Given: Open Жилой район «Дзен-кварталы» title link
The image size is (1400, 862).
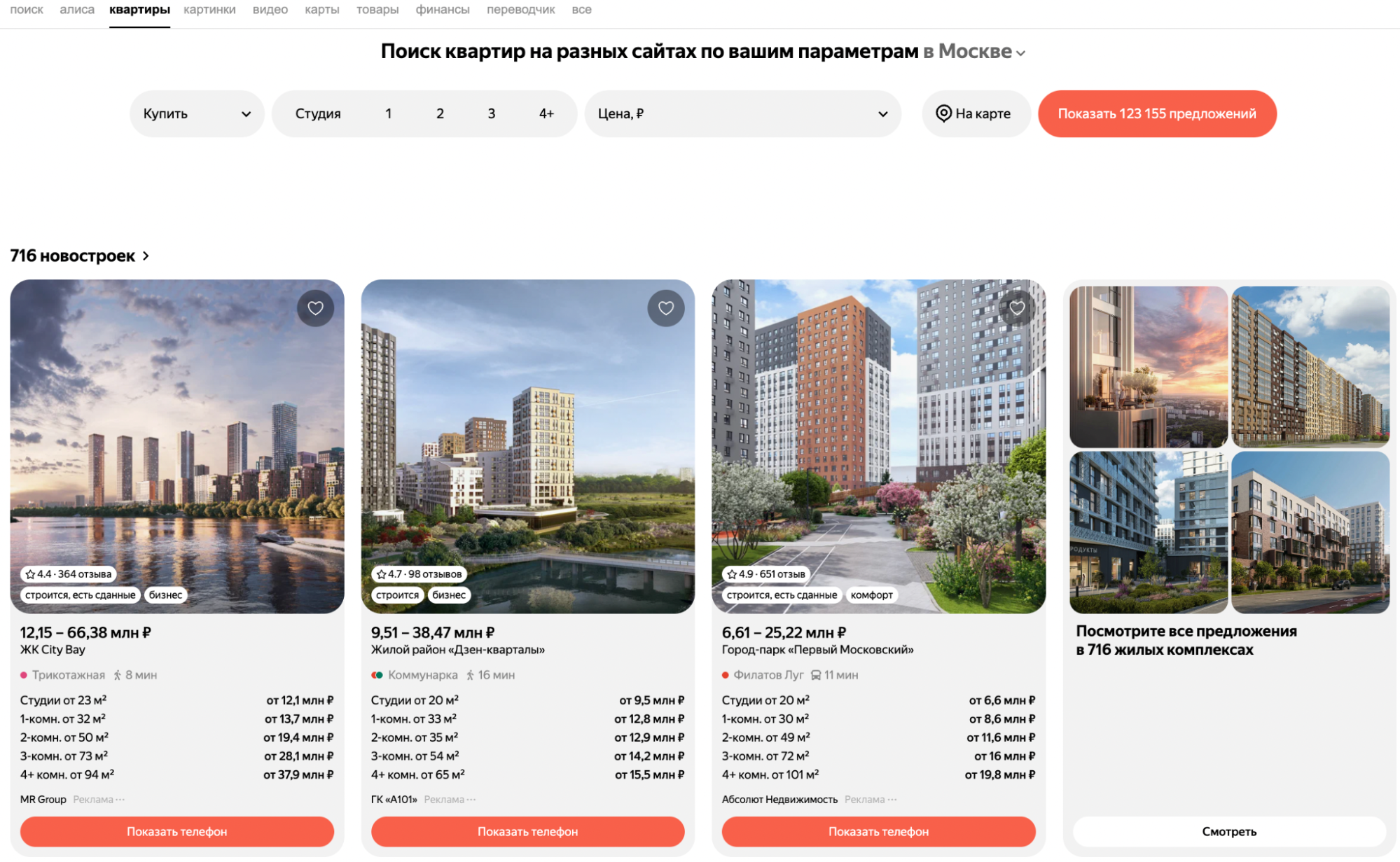Looking at the screenshot, I should pyautogui.click(x=458, y=650).
